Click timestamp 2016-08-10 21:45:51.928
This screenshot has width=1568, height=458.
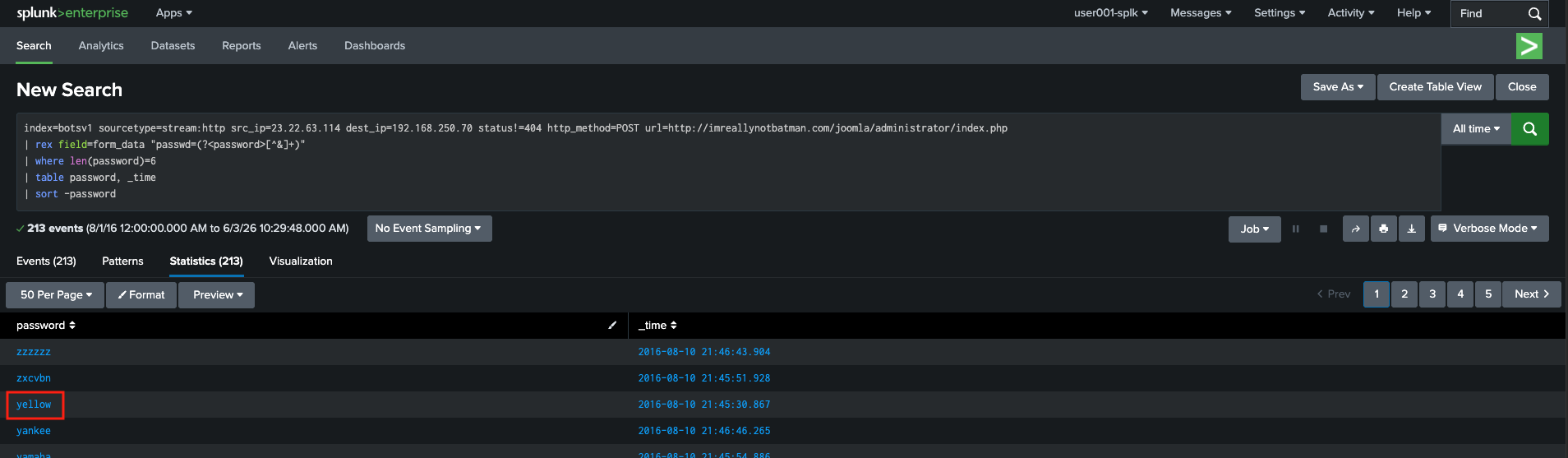[x=704, y=378]
